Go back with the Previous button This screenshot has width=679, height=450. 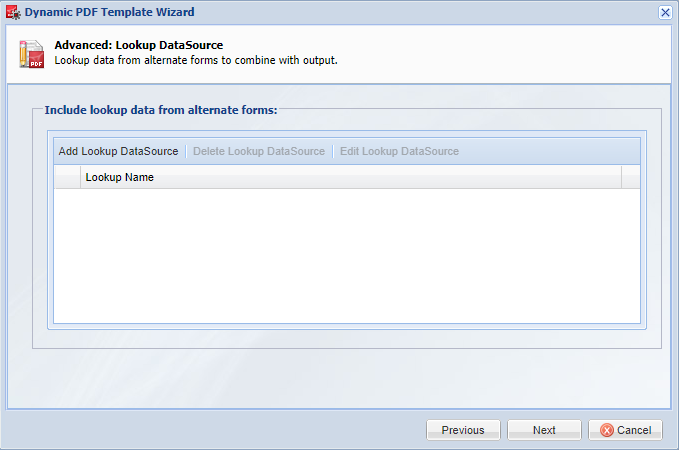[463, 430]
